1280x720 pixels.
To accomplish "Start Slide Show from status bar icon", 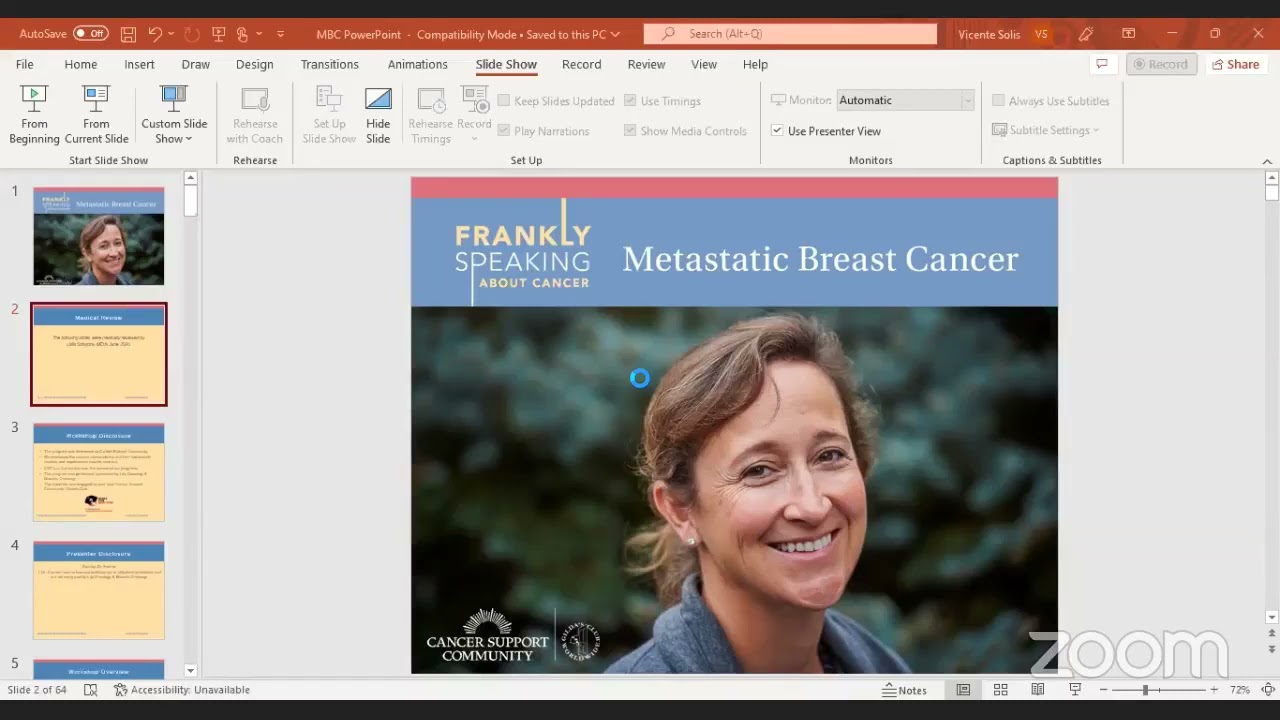I will 1075,690.
